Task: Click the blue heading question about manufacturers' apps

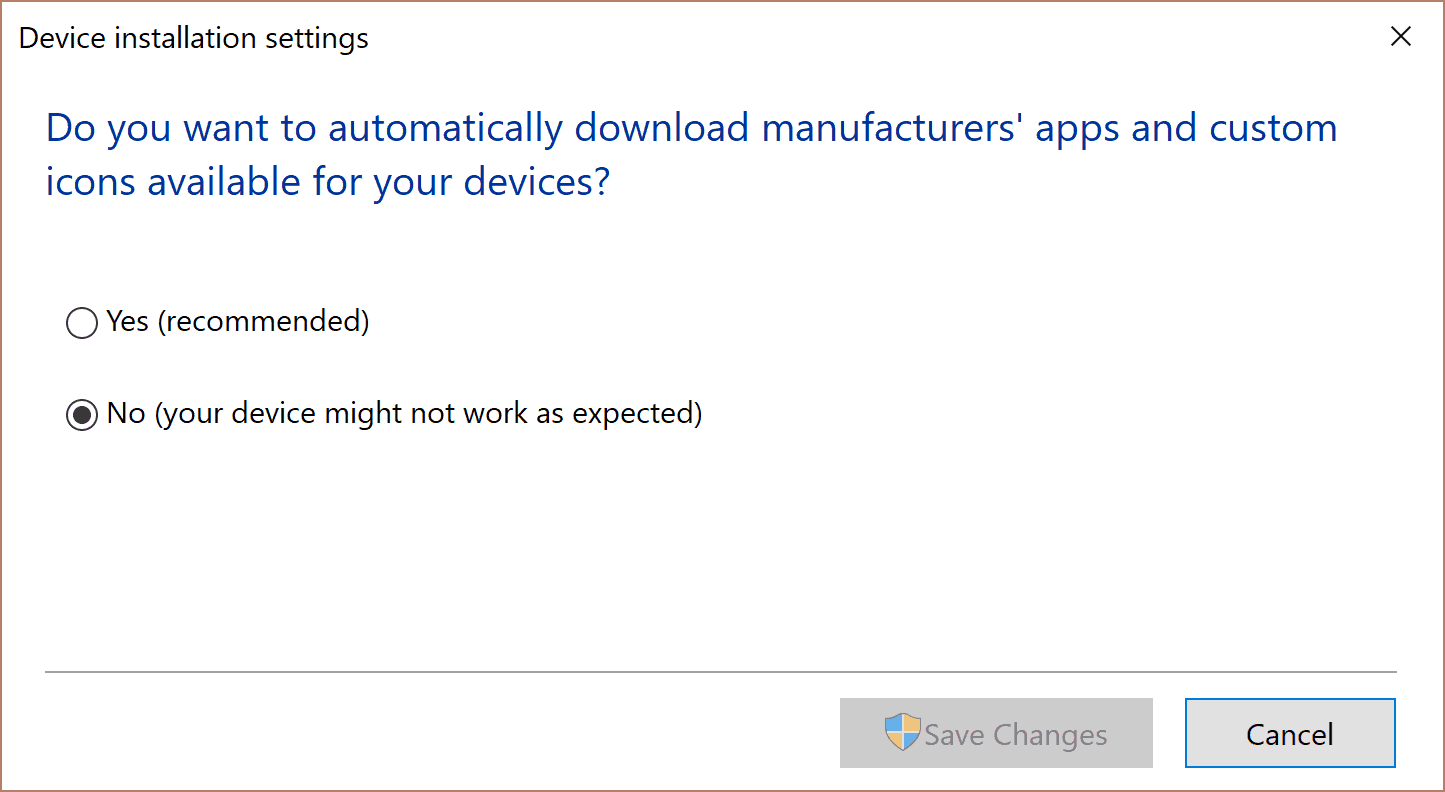Action: [691, 155]
